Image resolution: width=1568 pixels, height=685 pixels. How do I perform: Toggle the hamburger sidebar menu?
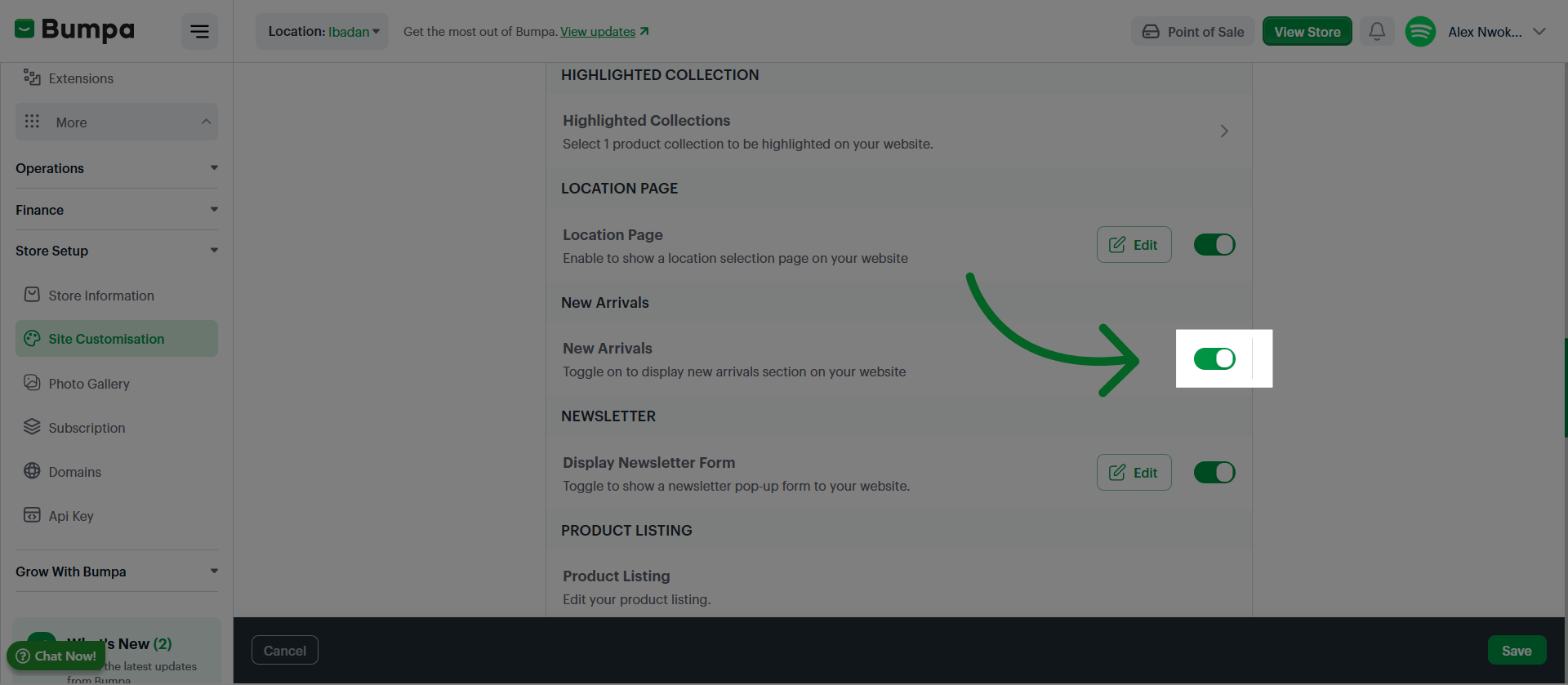[x=199, y=32]
